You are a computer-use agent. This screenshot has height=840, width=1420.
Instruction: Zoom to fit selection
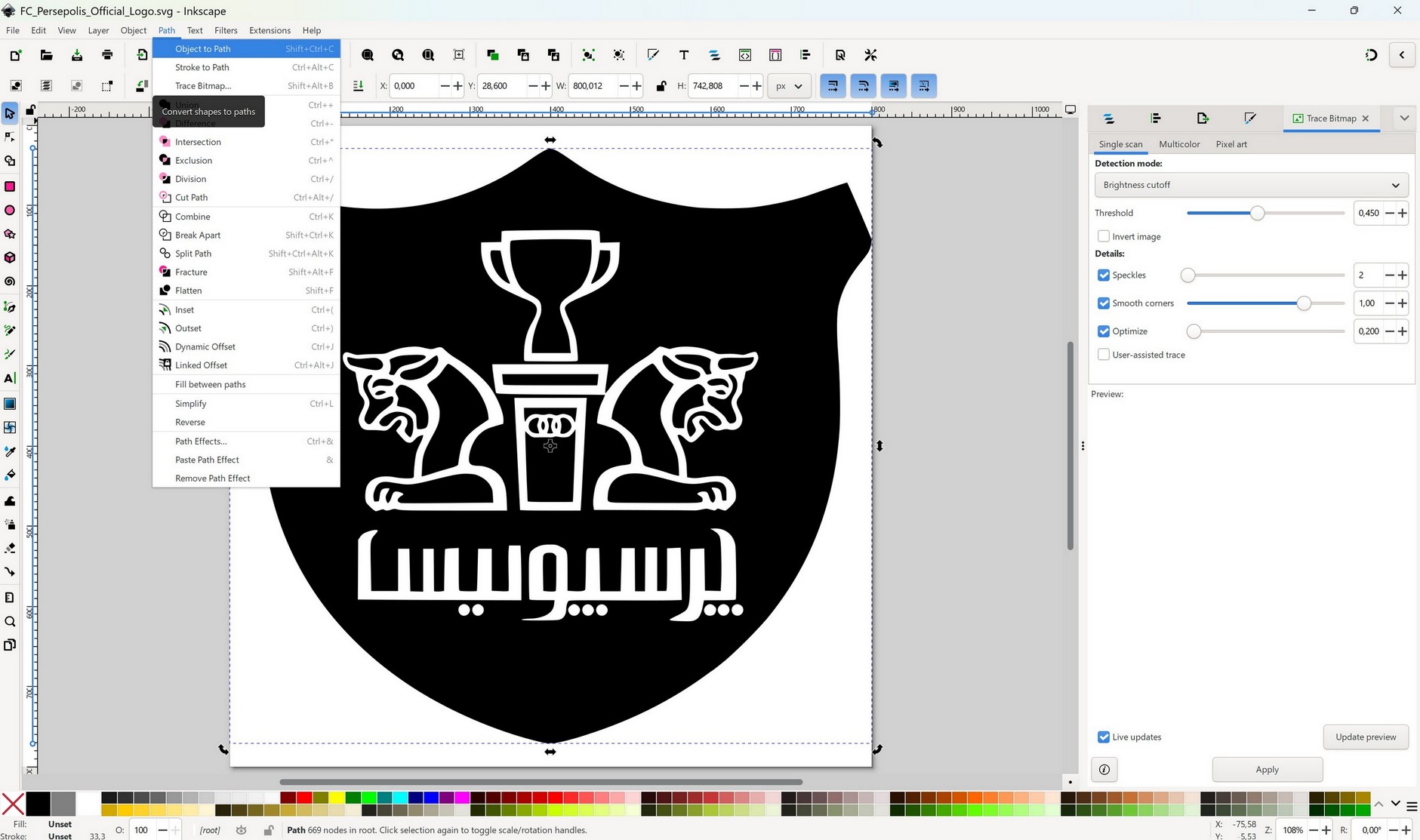[x=368, y=55]
